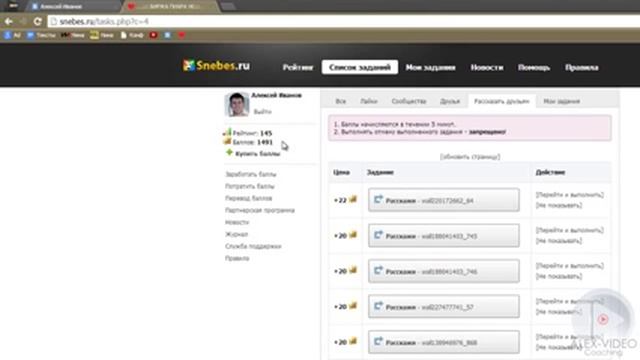Switch to the browser tab with heart icon
The image size is (640, 360).
[x=171, y=6]
